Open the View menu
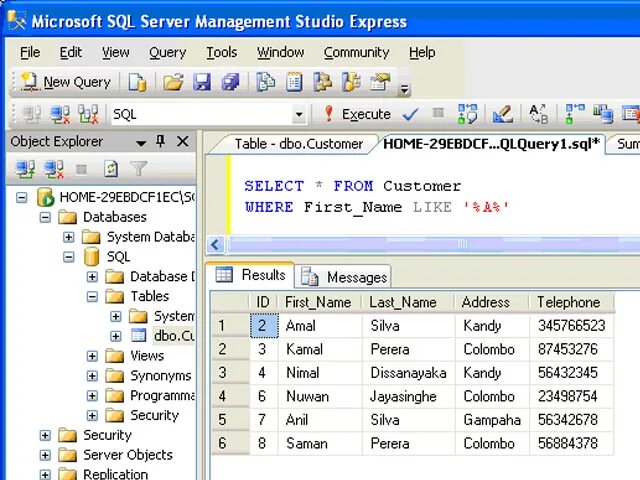 coord(116,52)
